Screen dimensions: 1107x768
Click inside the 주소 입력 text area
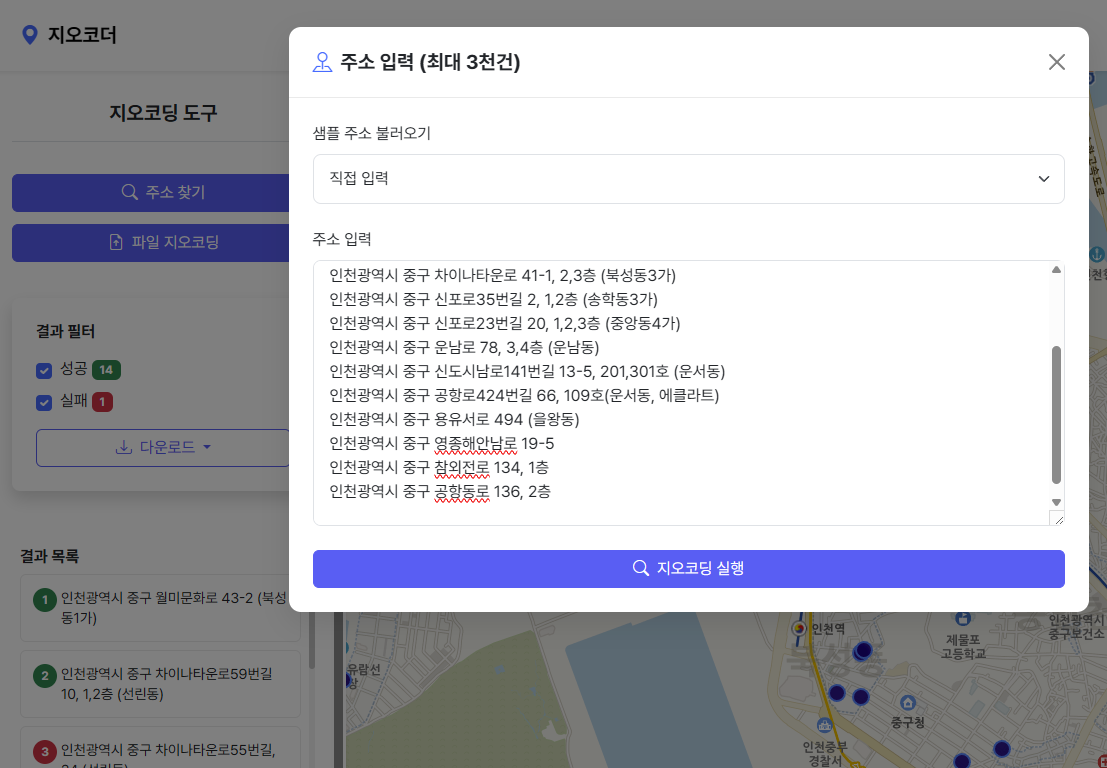[x=680, y=392]
